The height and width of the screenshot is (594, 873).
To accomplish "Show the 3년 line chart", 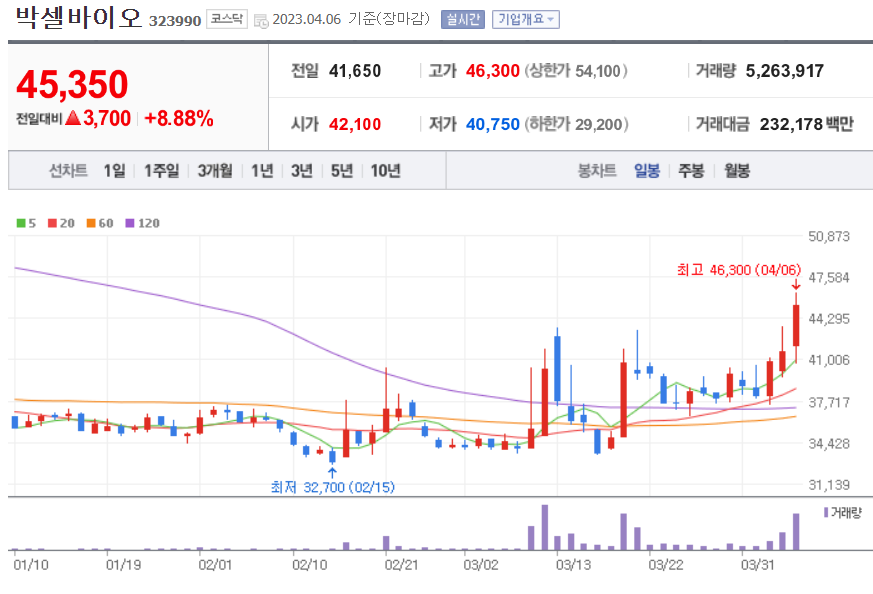I will [302, 170].
